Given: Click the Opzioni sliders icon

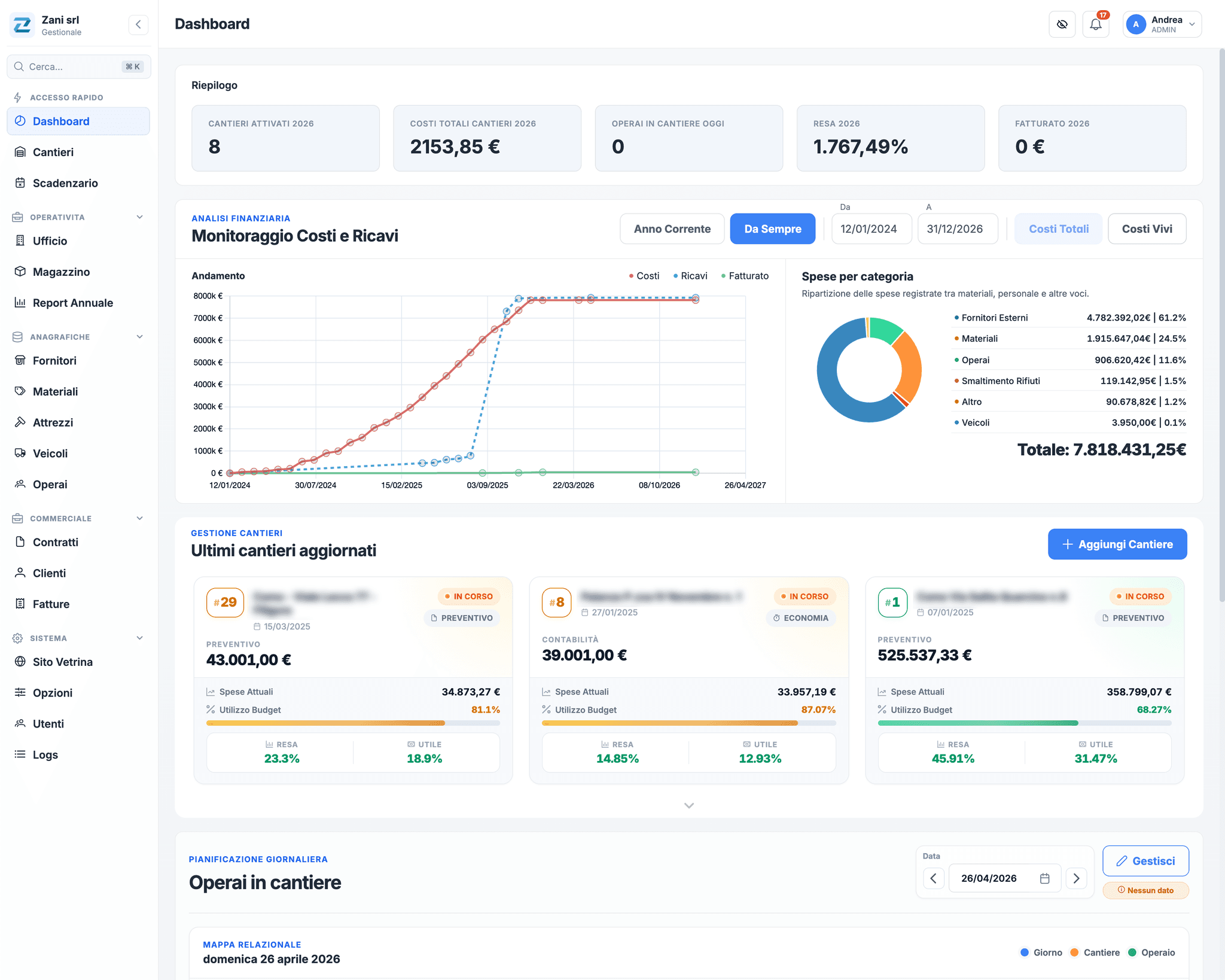Looking at the screenshot, I should pyautogui.click(x=20, y=693).
